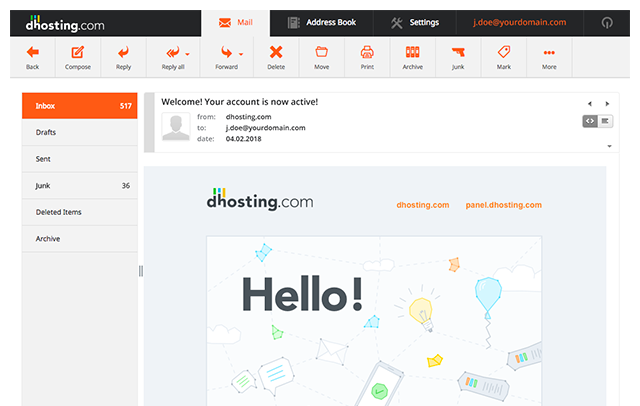Screen dimensions: 640x406
Task: Open the Archive folder in sidebar
Action: (80, 239)
